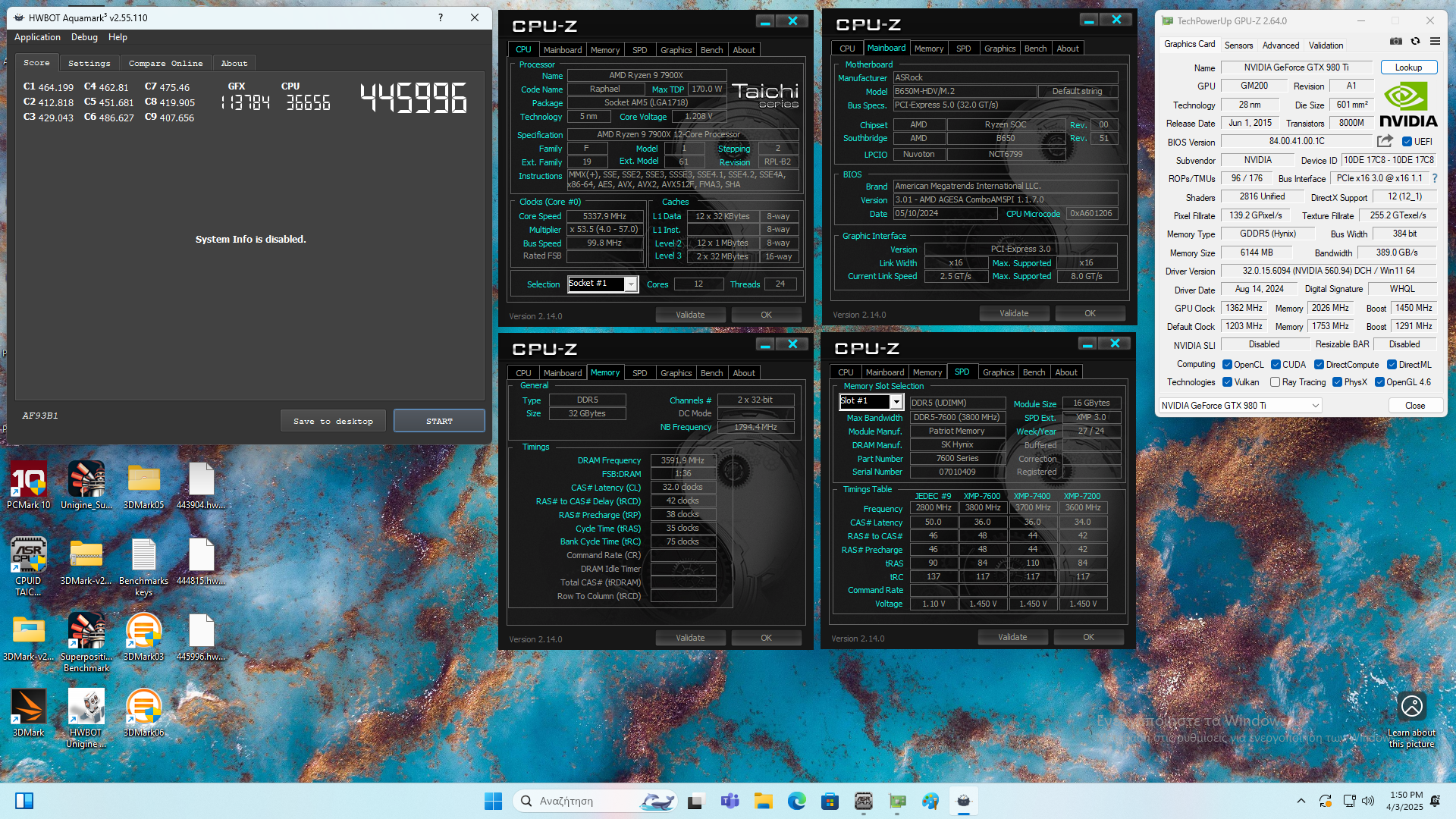The image size is (1456, 819).
Task: Open Bench tab in CPU-Z CPU window
Action: point(711,50)
